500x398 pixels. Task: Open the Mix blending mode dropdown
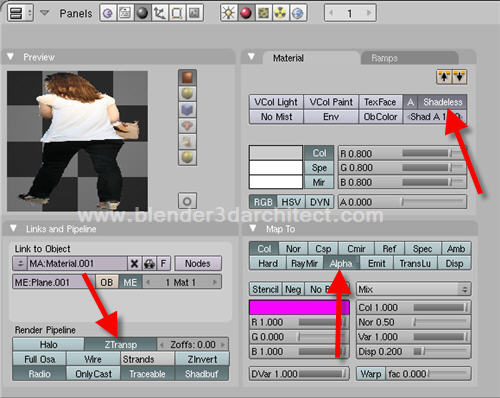[x=413, y=289]
